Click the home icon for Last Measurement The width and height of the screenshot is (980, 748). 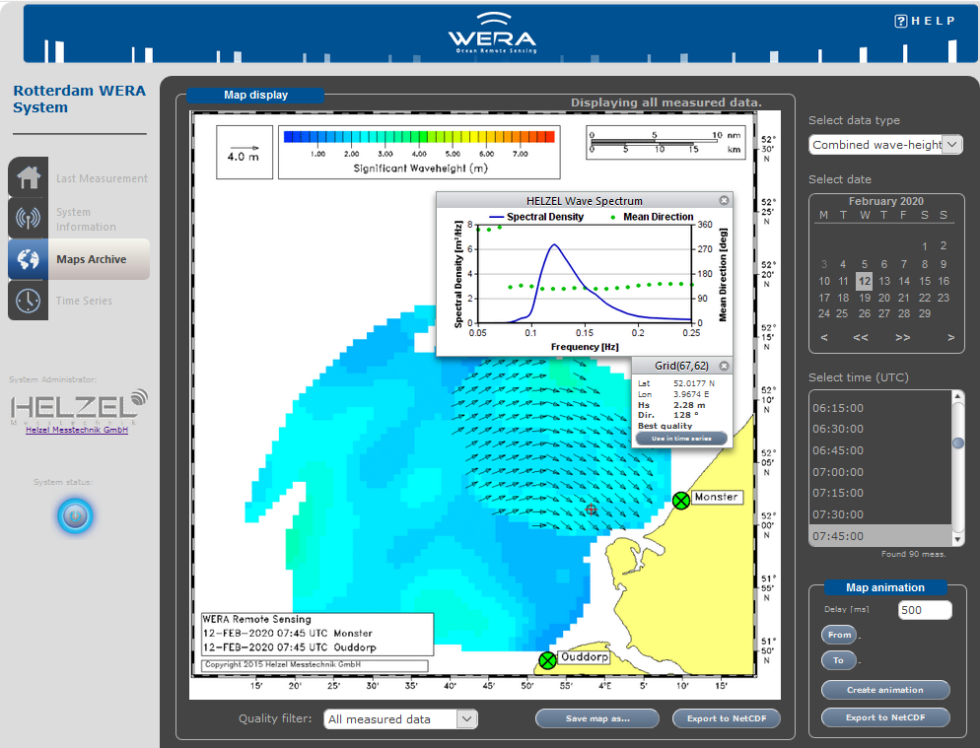pos(28,178)
